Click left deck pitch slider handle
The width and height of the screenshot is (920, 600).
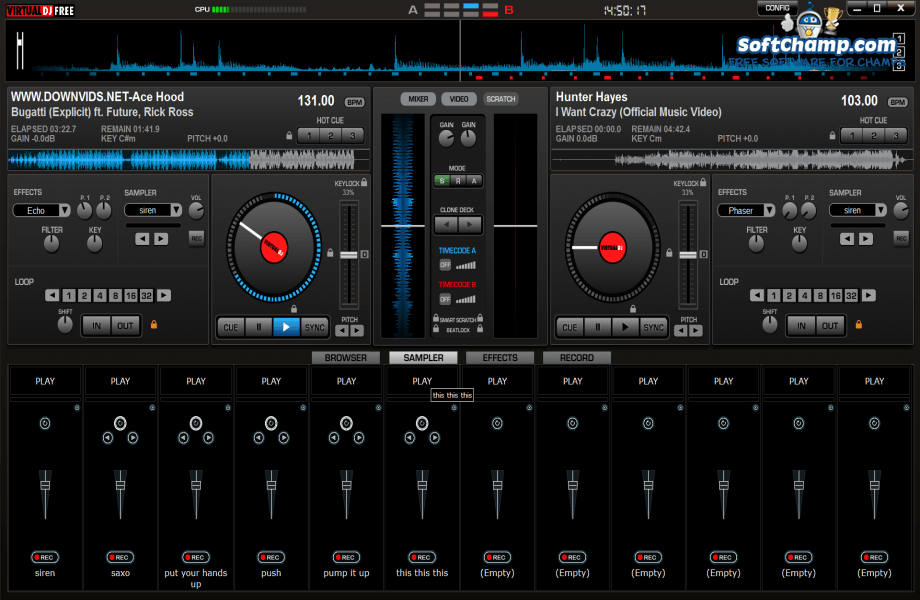(x=349, y=255)
